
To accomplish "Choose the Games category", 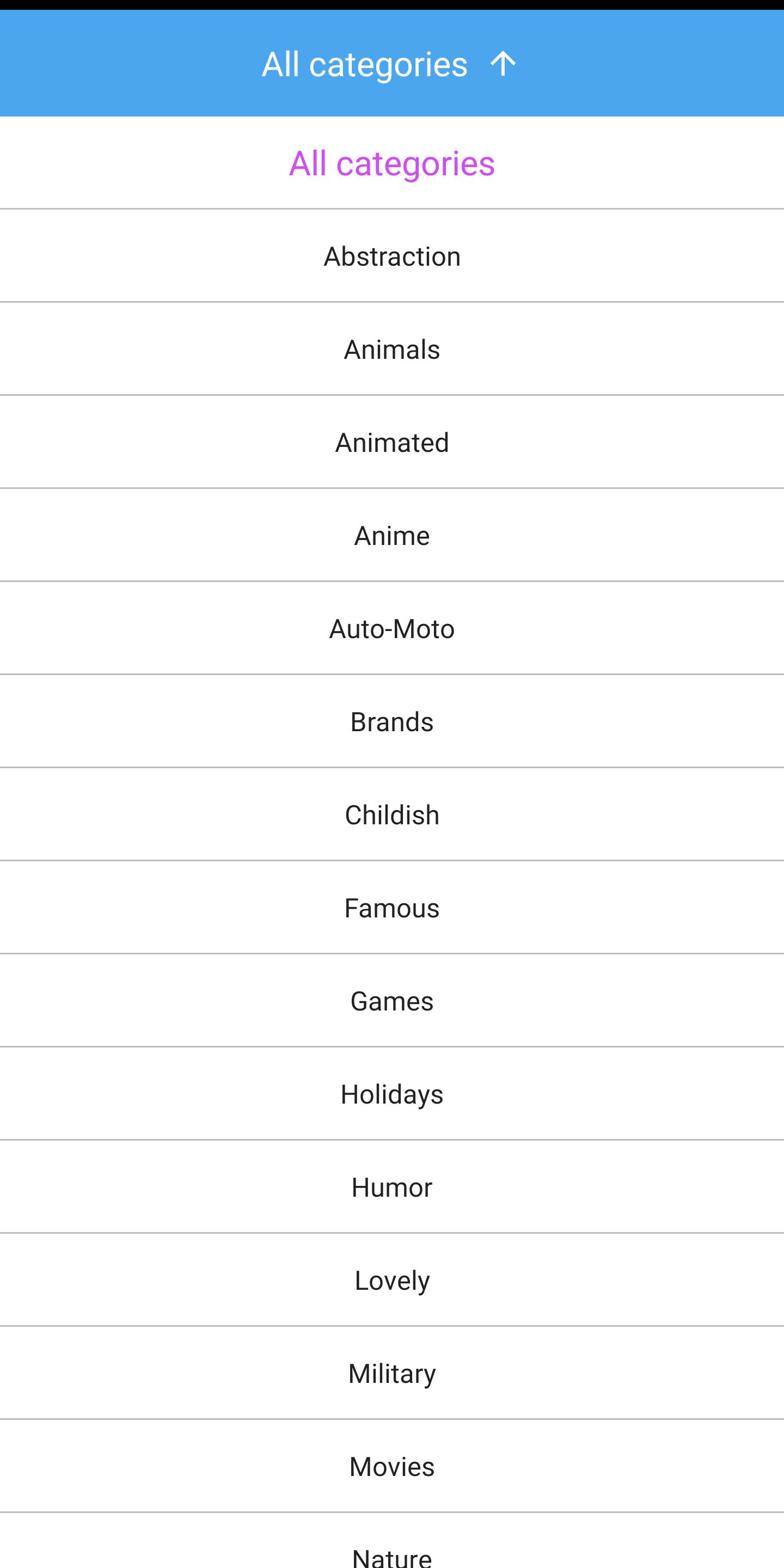I will click(392, 1001).
